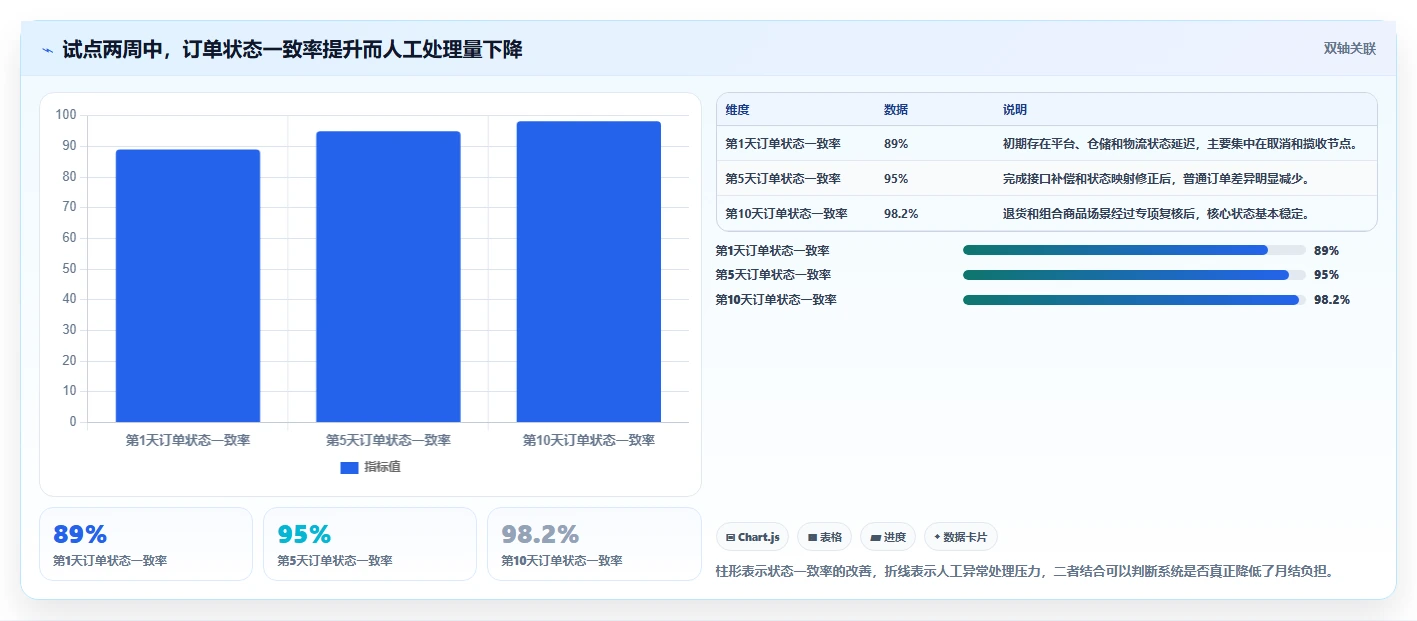Click the 98.2% progress bar
Screen dimensions: 1417x621
[1134, 300]
